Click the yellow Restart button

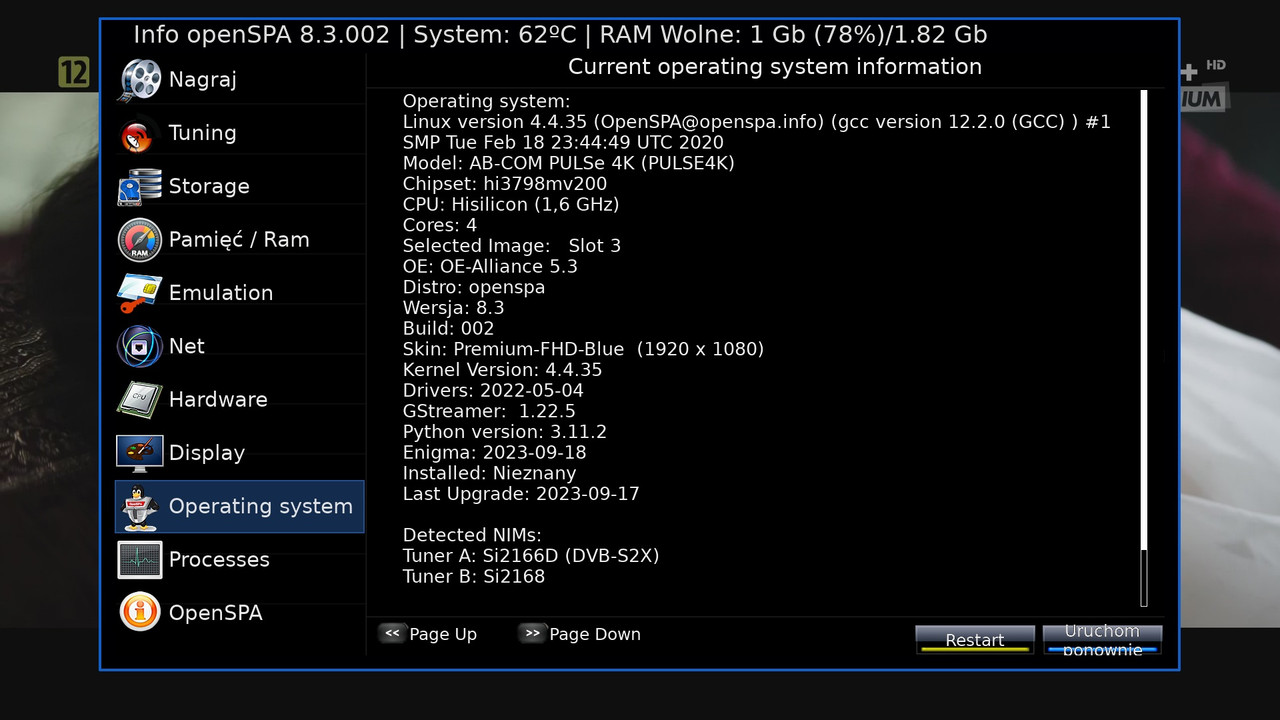975,640
